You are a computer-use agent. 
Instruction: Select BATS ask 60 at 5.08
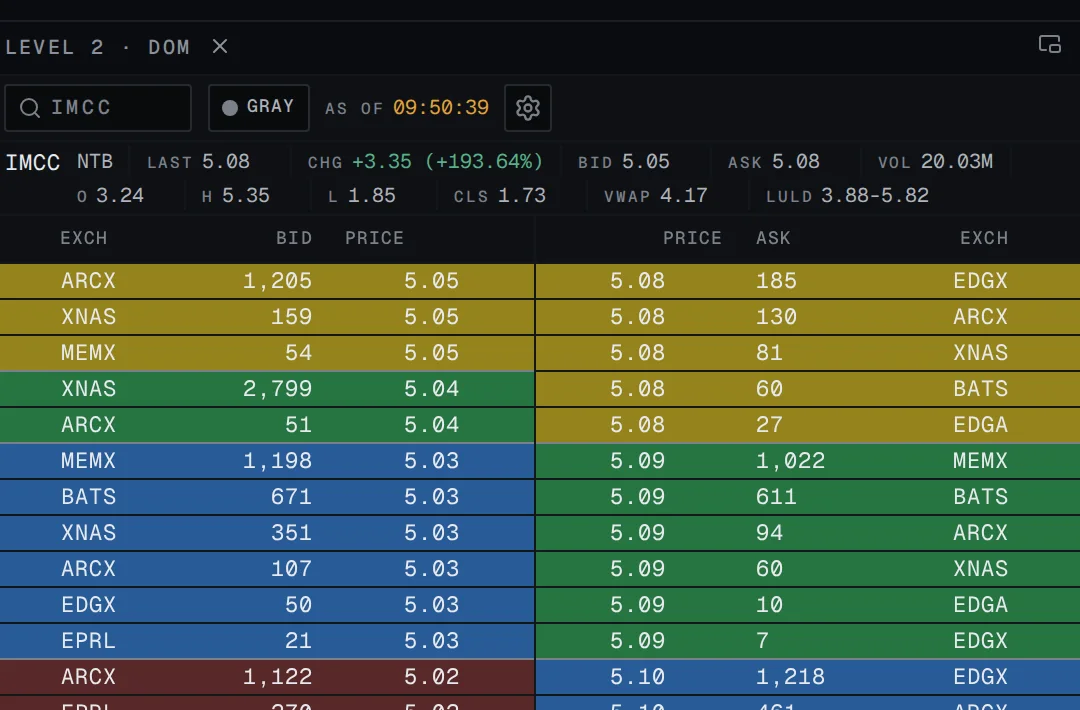pos(808,389)
